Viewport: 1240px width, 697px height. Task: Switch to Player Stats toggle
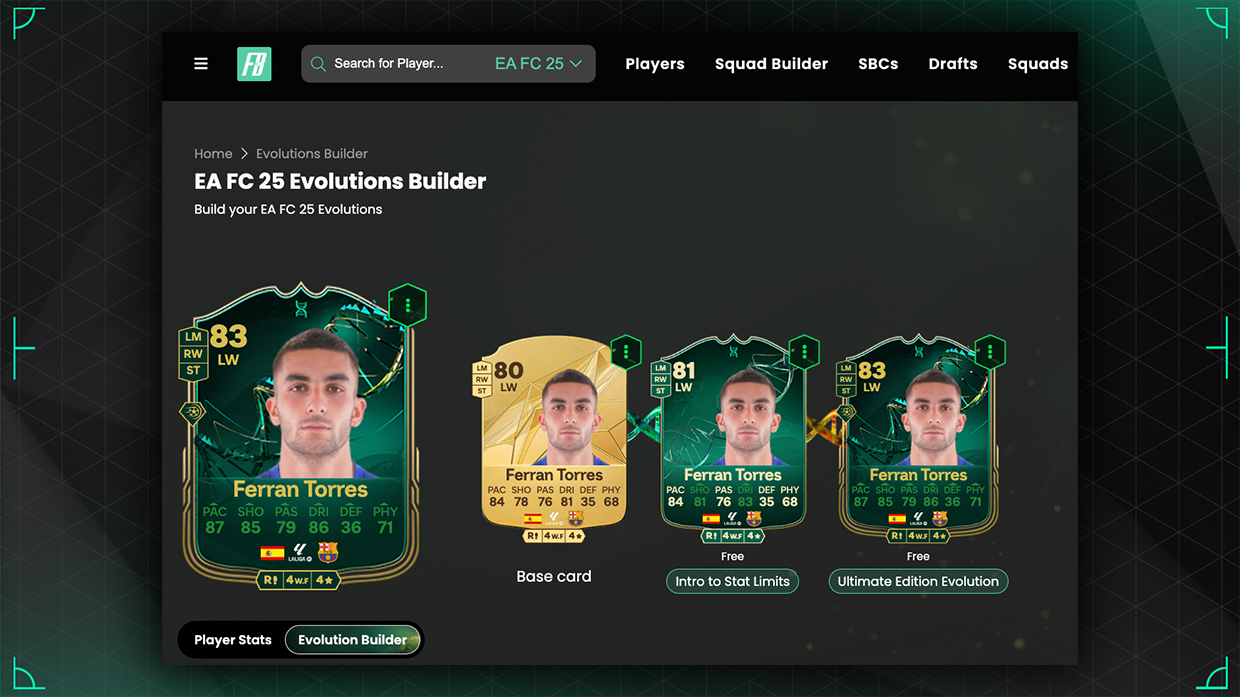pos(233,640)
